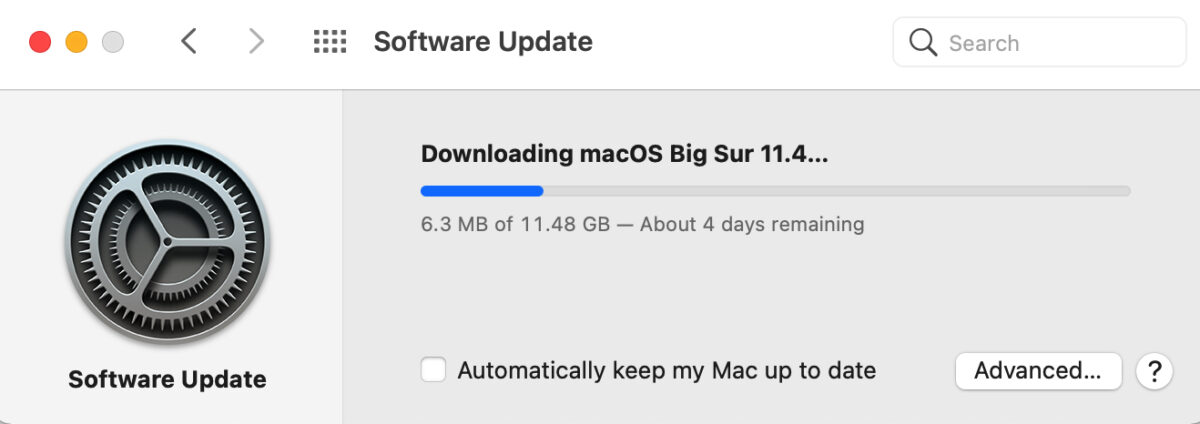Viewport: 1200px width, 424px height.
Task: Click the Software Update label under the gear
Action: click(167, 380)
